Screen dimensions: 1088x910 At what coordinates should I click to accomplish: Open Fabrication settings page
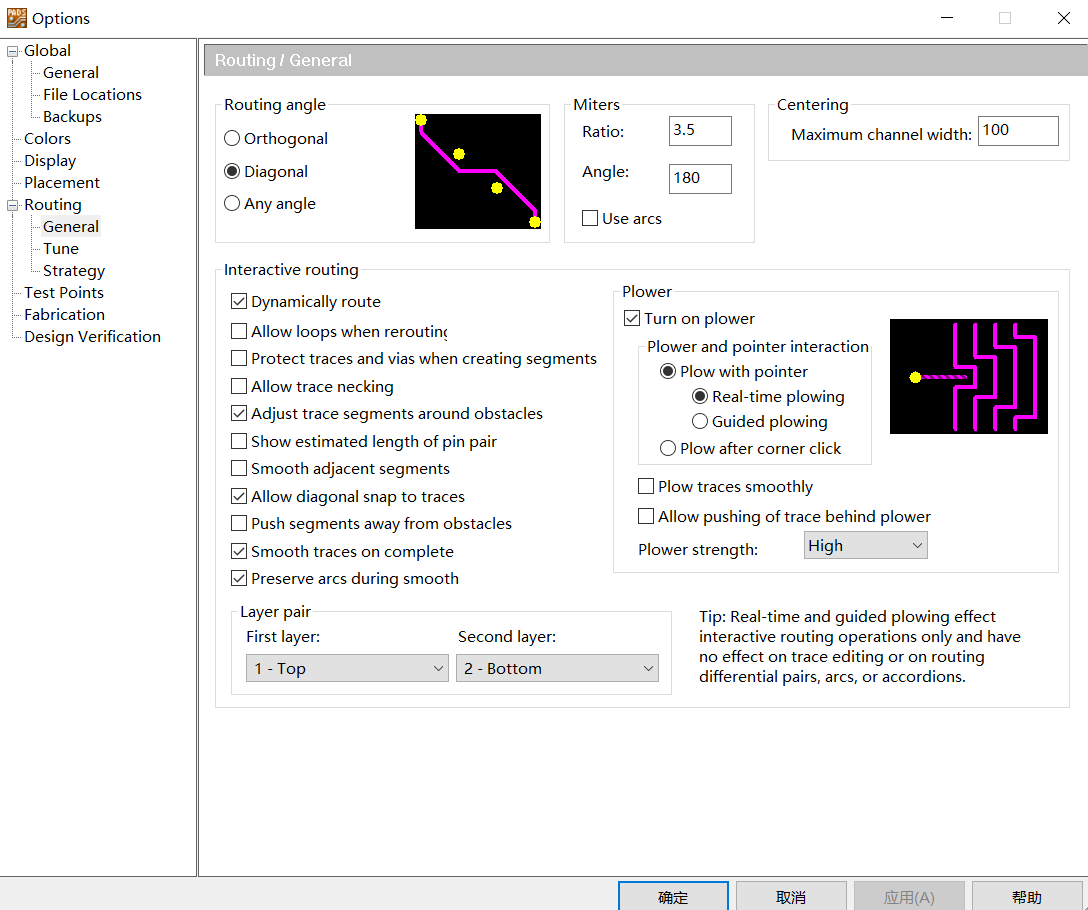(65, 315)
